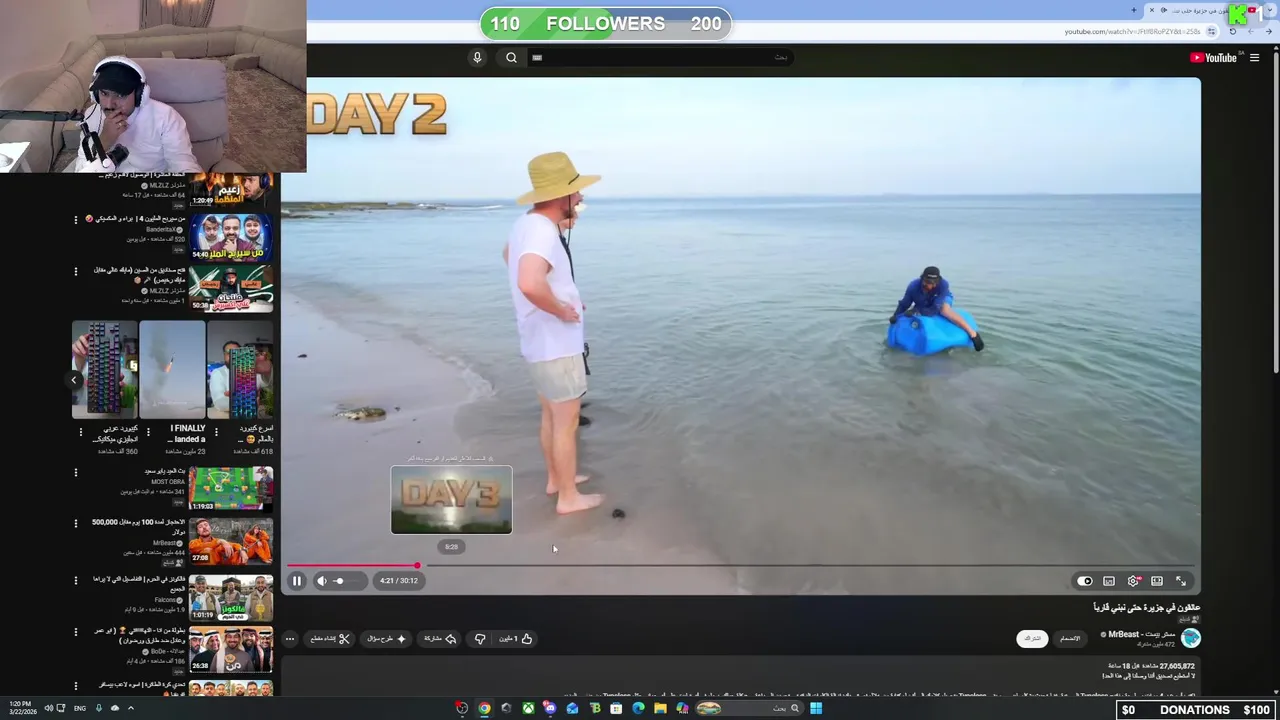Switch the ENG input language indicator
Viewport: 1280px width, 720px height.
coord(80,709)
